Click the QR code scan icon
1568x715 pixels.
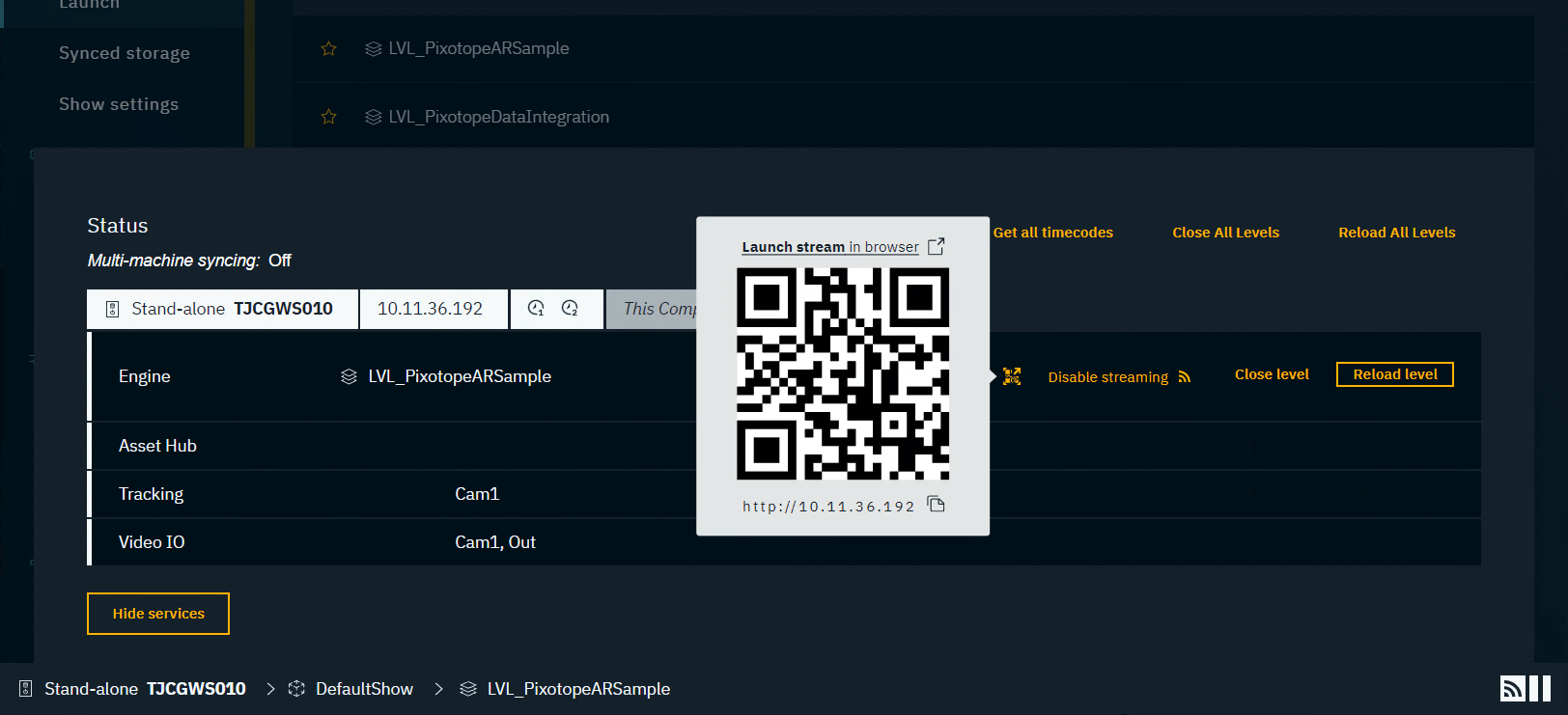coord(1012,376)
